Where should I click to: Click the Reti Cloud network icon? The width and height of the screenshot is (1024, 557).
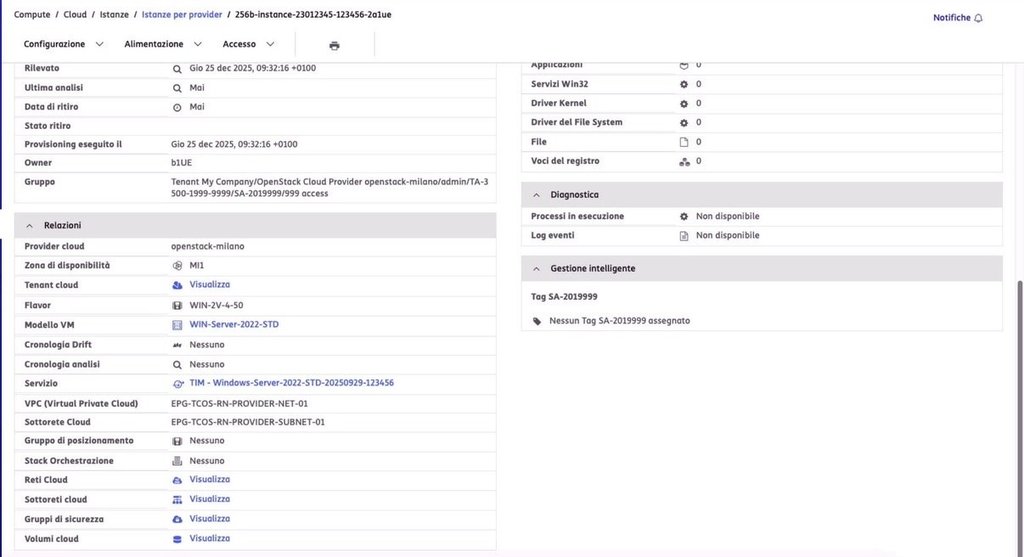[x=177, y=480]
